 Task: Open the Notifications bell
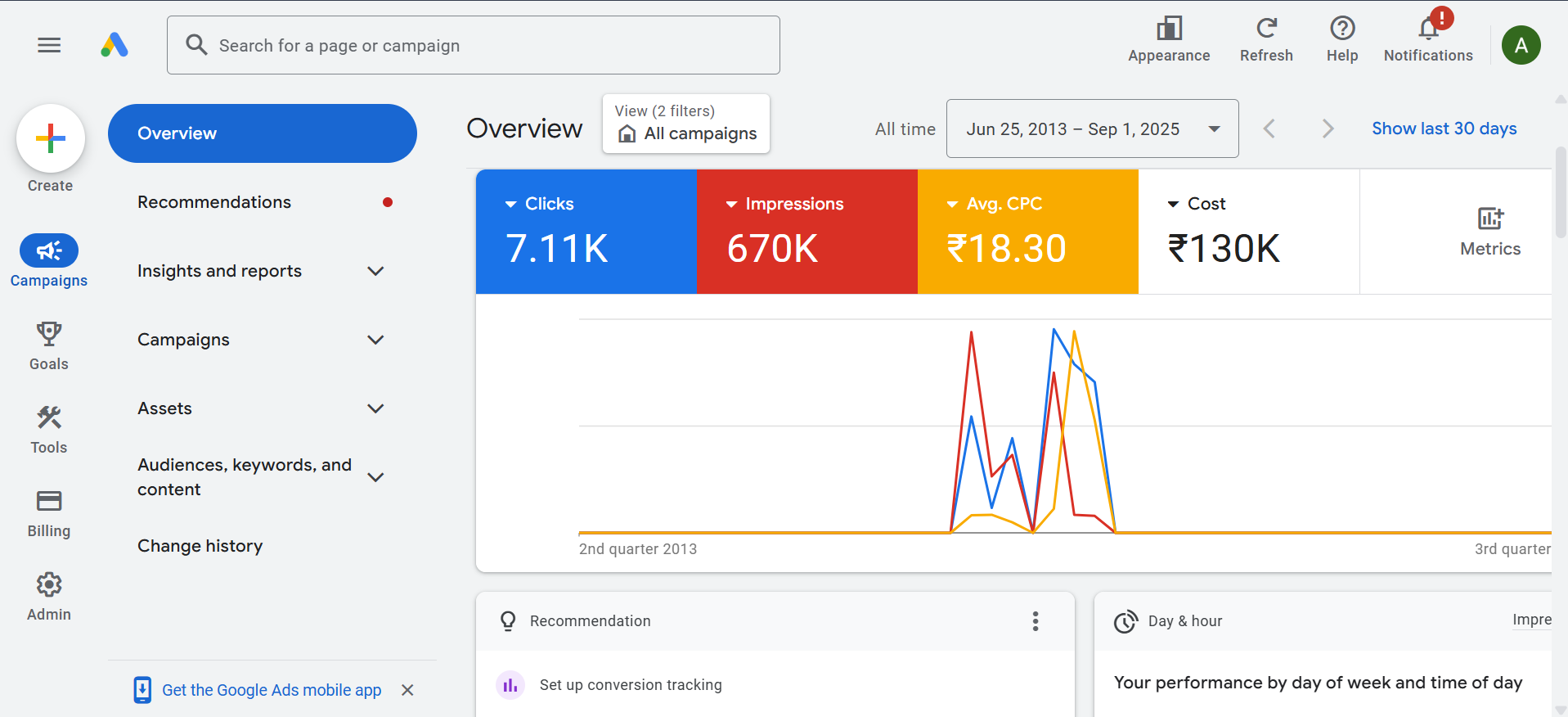(1428, 39)
